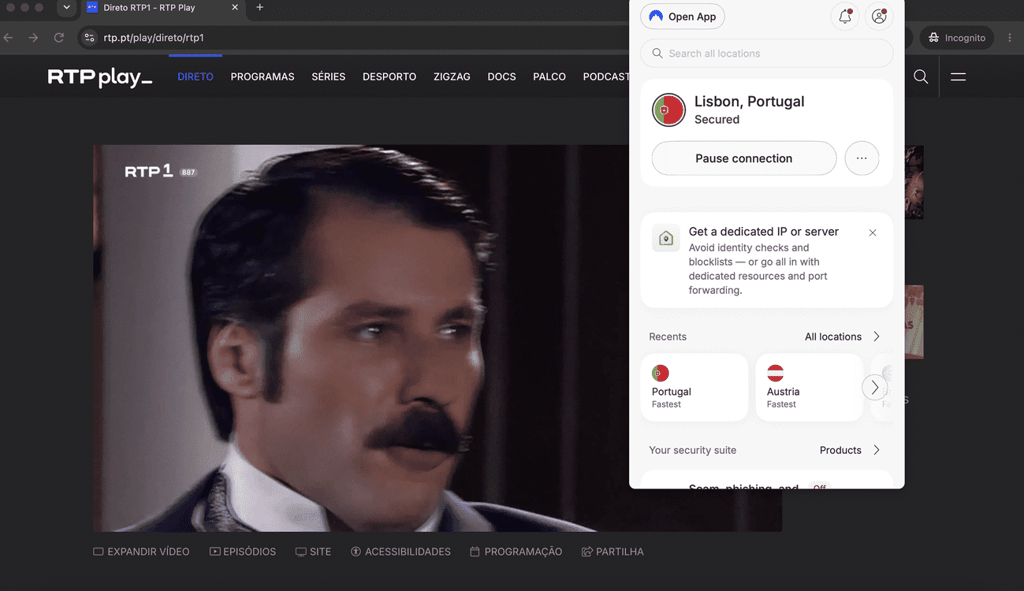Click EXPANDIR VÍDEO
The height and width of the screenshot is (591, 1024).
(x=141, y=552)
